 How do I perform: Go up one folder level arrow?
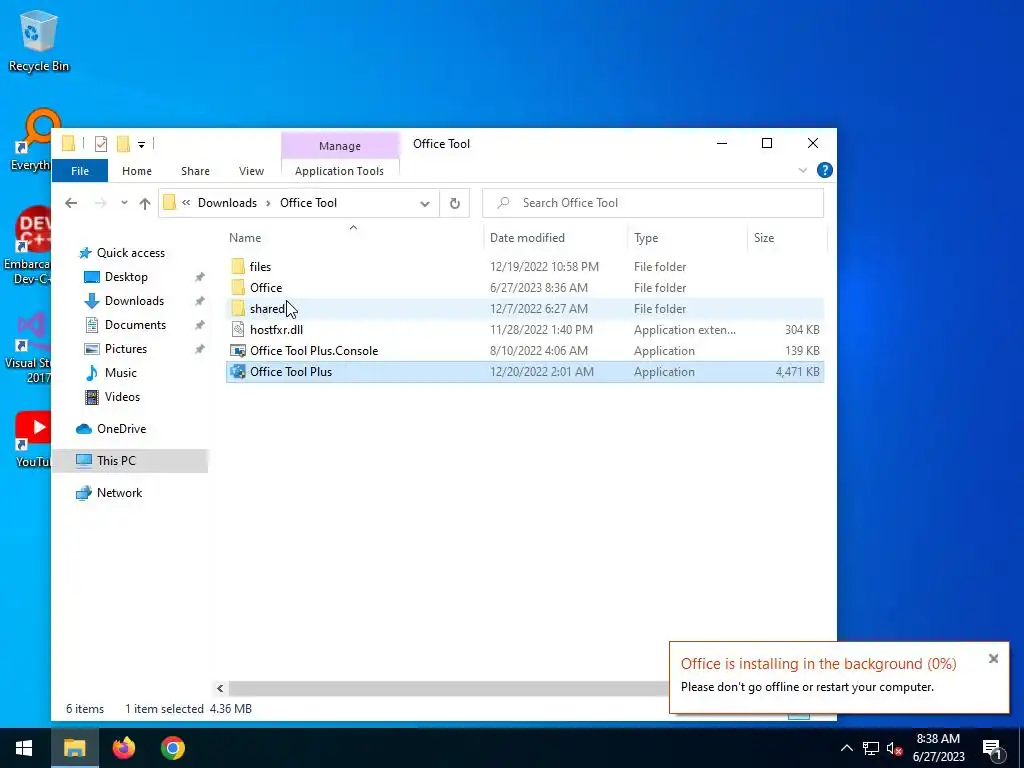pos(145,203)
